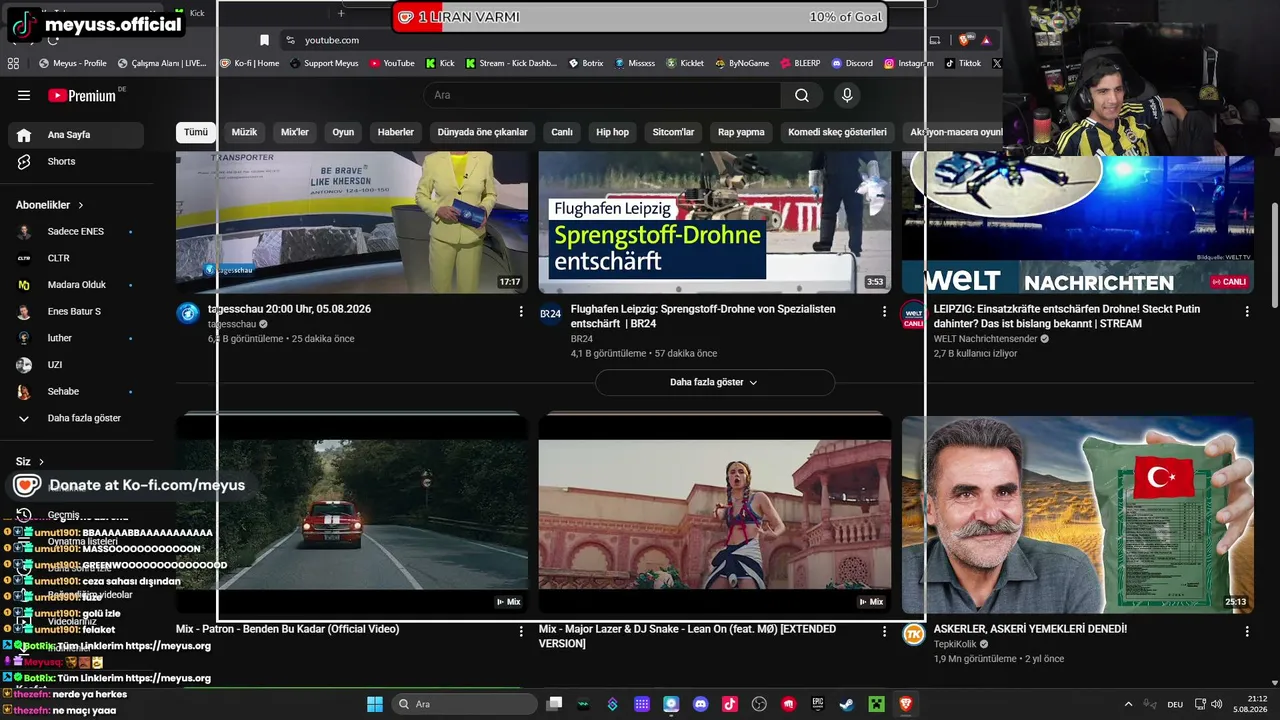
Task: Start voice search with the microphone
Action: click(x=847, y=95)
